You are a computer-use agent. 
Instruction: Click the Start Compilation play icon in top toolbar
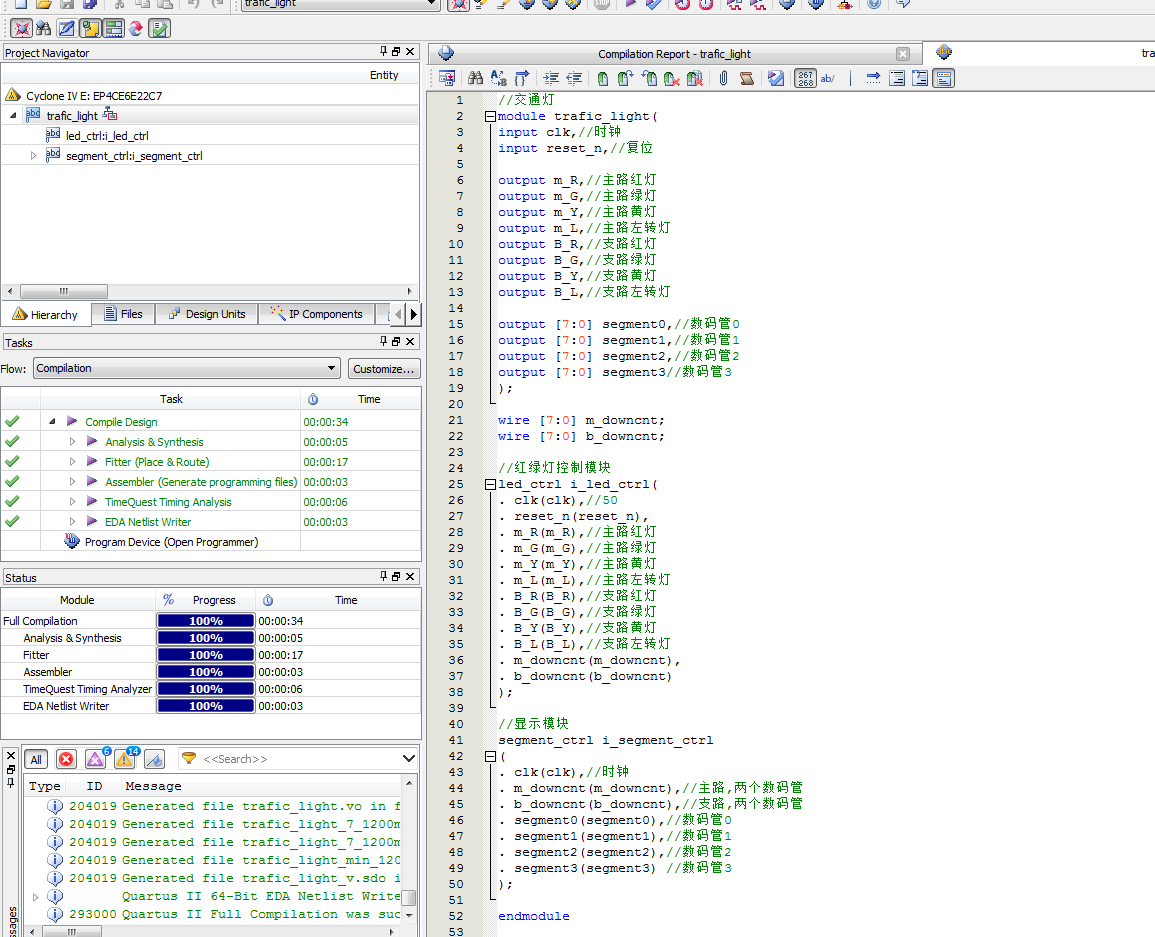click(630, 4)
